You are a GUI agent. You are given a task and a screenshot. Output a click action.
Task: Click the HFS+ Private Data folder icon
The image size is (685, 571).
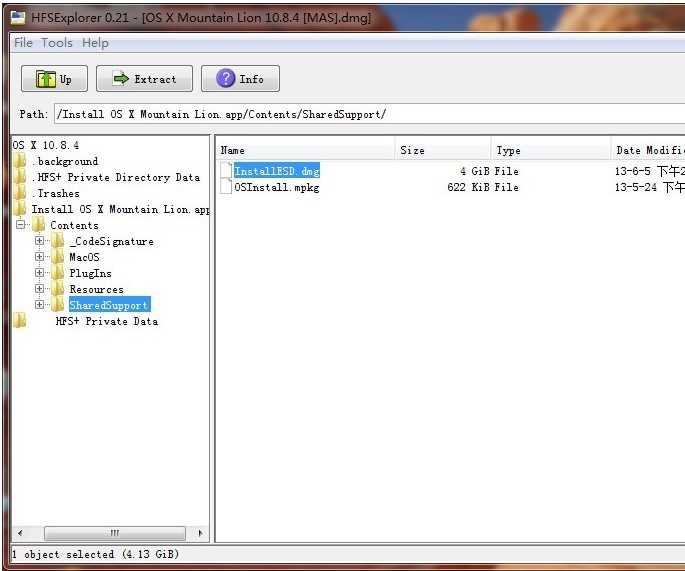20,321
